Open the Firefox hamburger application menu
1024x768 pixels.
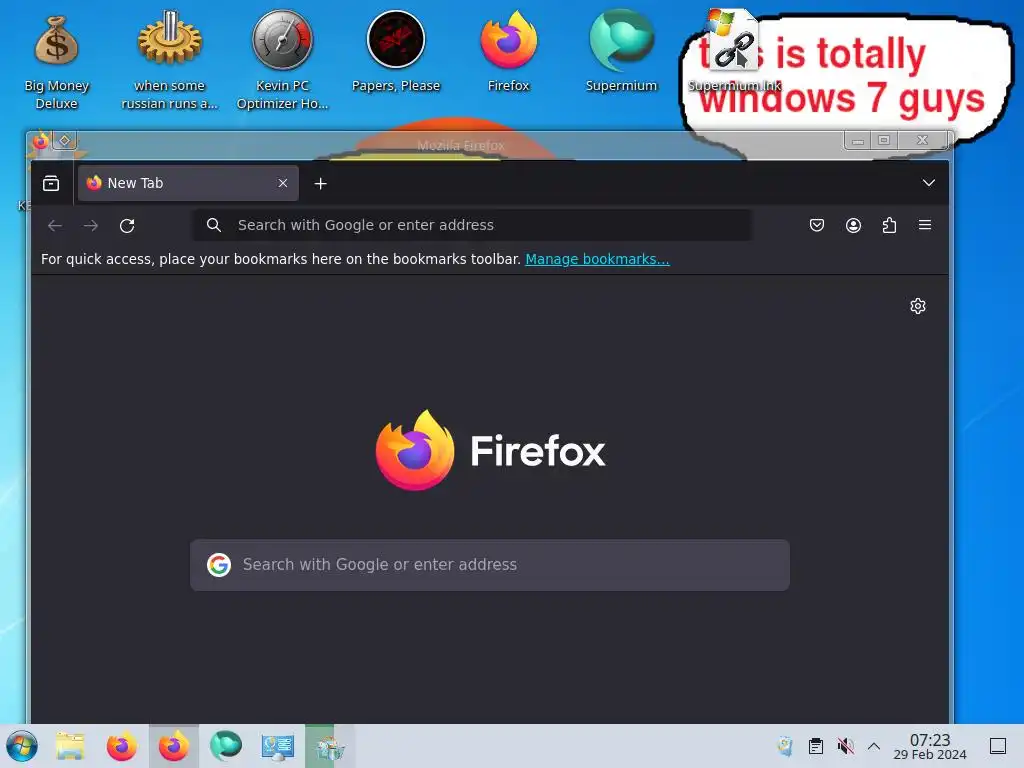click(925, 225)
